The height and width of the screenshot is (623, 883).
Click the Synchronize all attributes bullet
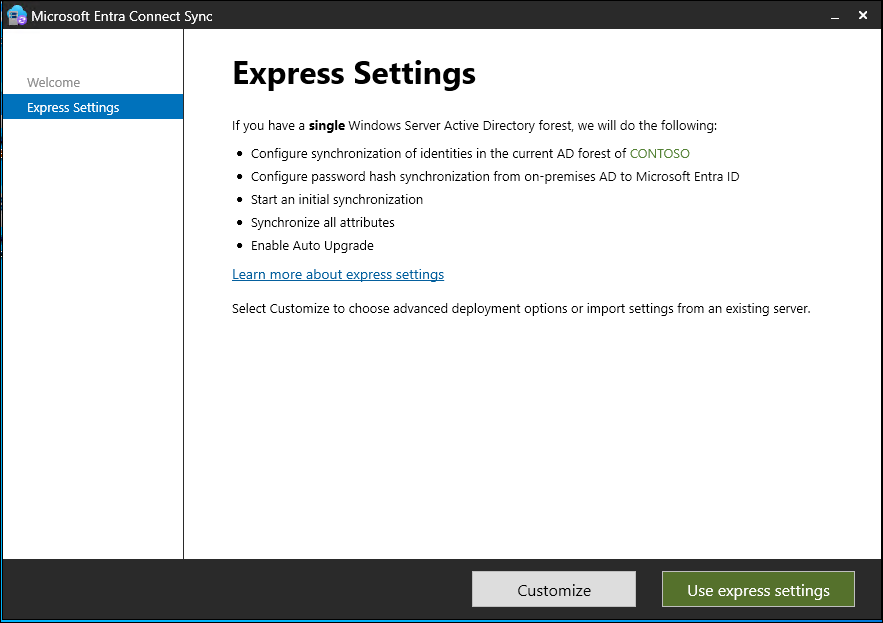point(323,223)
